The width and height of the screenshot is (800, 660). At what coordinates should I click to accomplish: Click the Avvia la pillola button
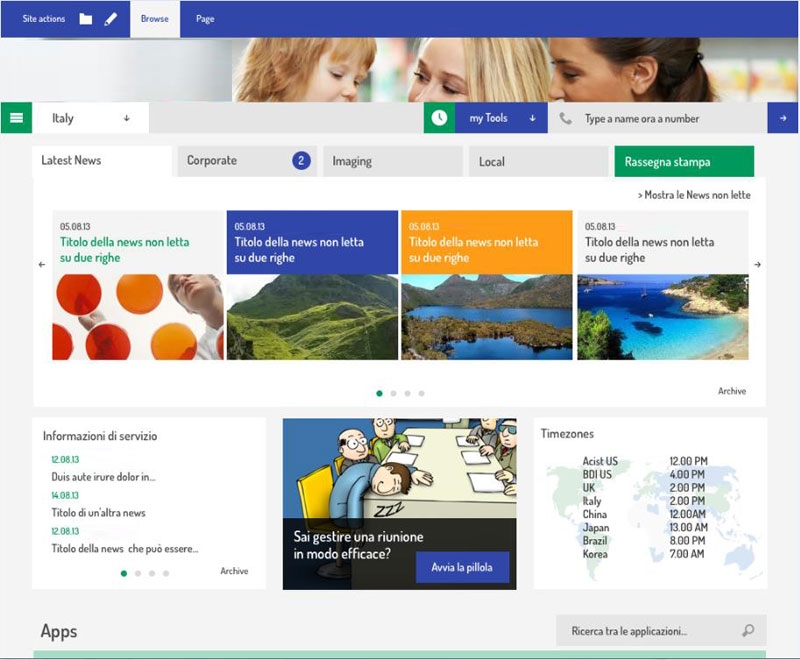[462, 567]
